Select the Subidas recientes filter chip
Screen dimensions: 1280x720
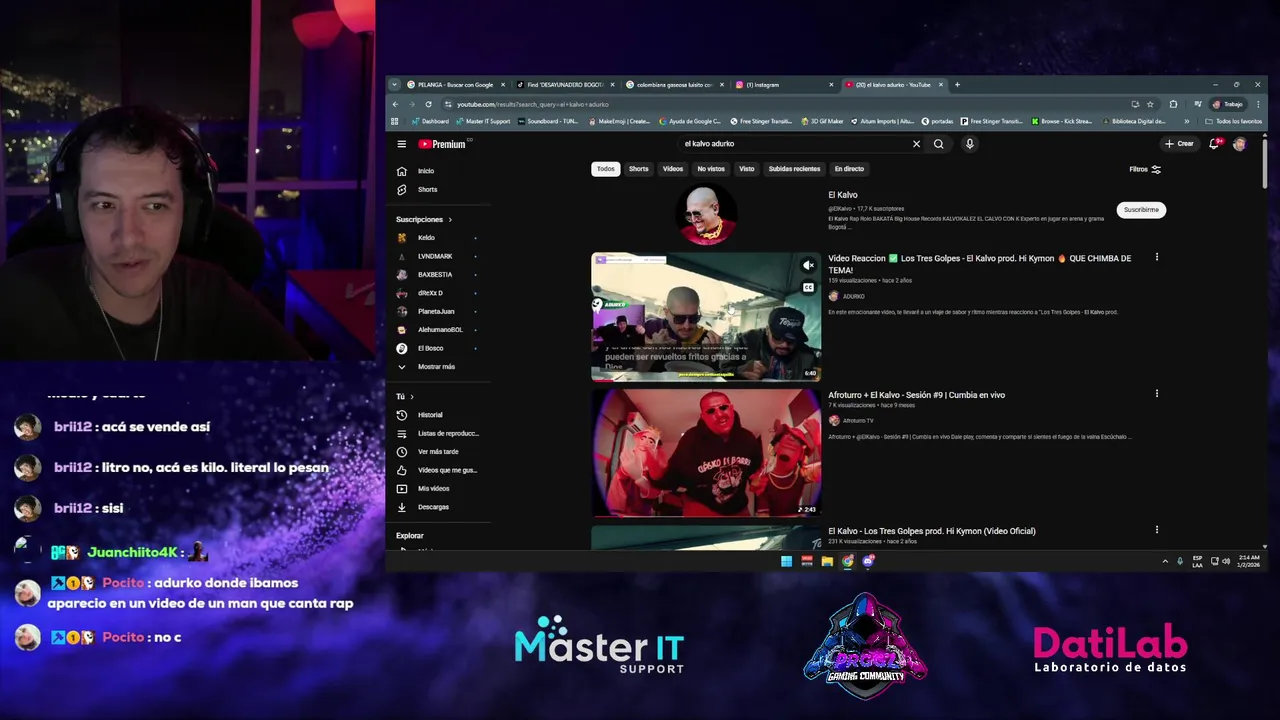(794, 169)
